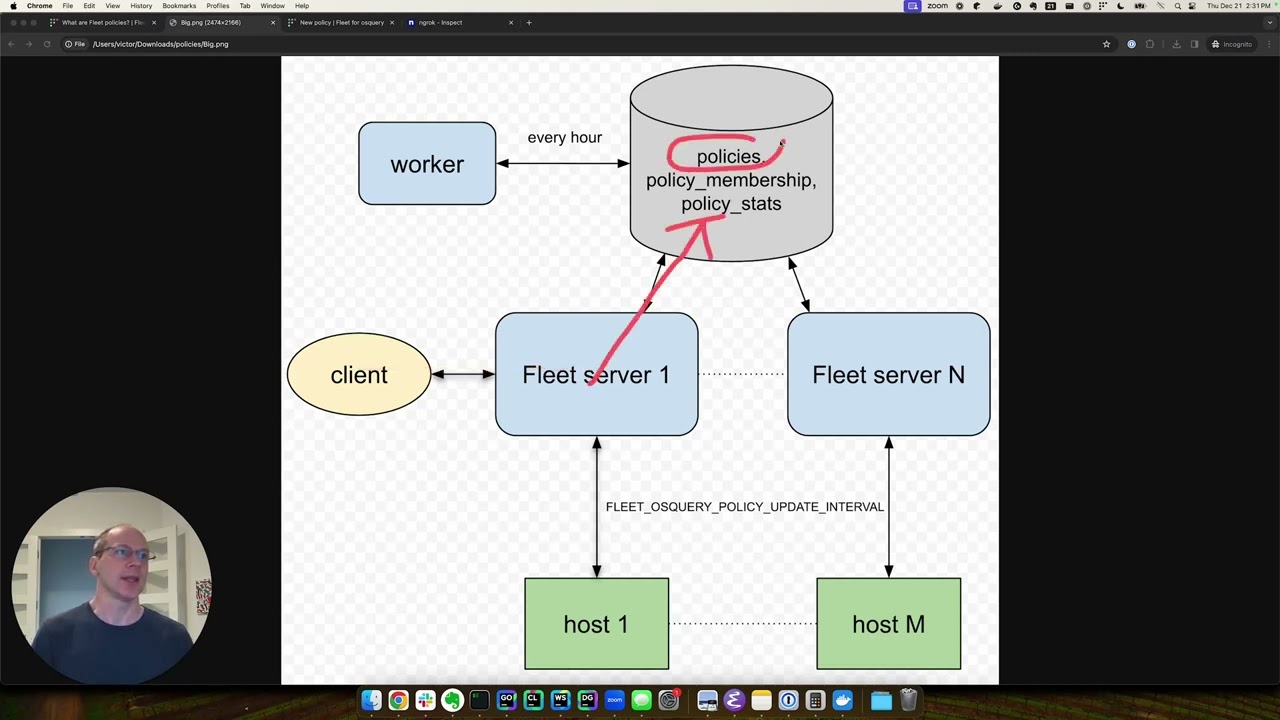Switch to ngrok - Inspect tab
Image resolution: width=1280 pixels, height=720 pixels.
[460, 22]
